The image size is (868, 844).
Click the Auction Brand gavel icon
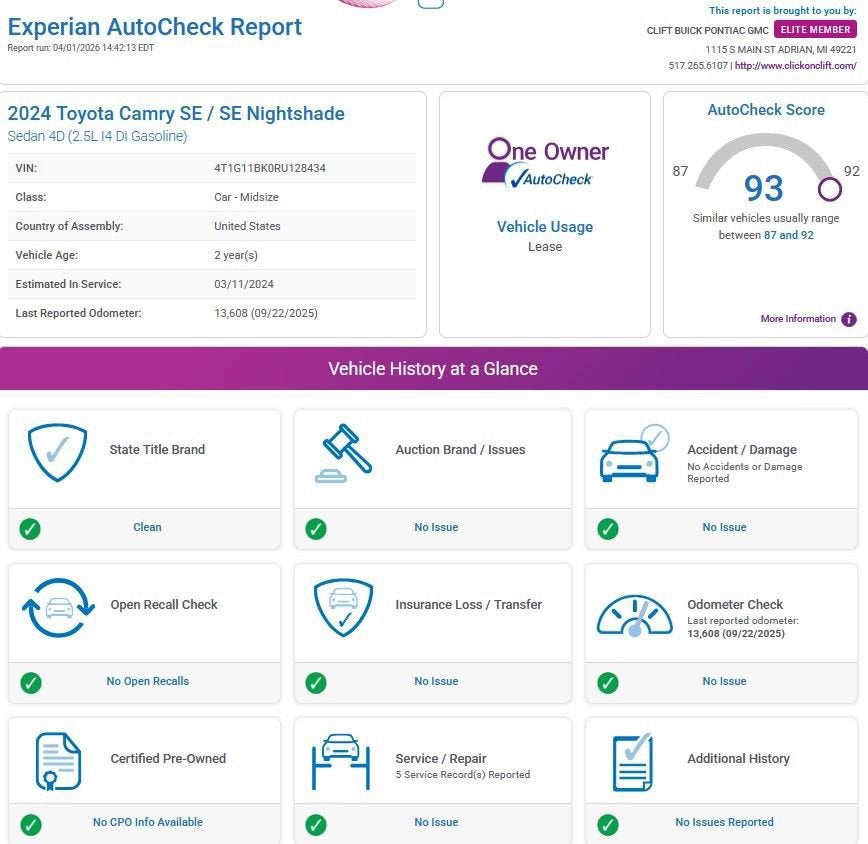click(342, 453)
